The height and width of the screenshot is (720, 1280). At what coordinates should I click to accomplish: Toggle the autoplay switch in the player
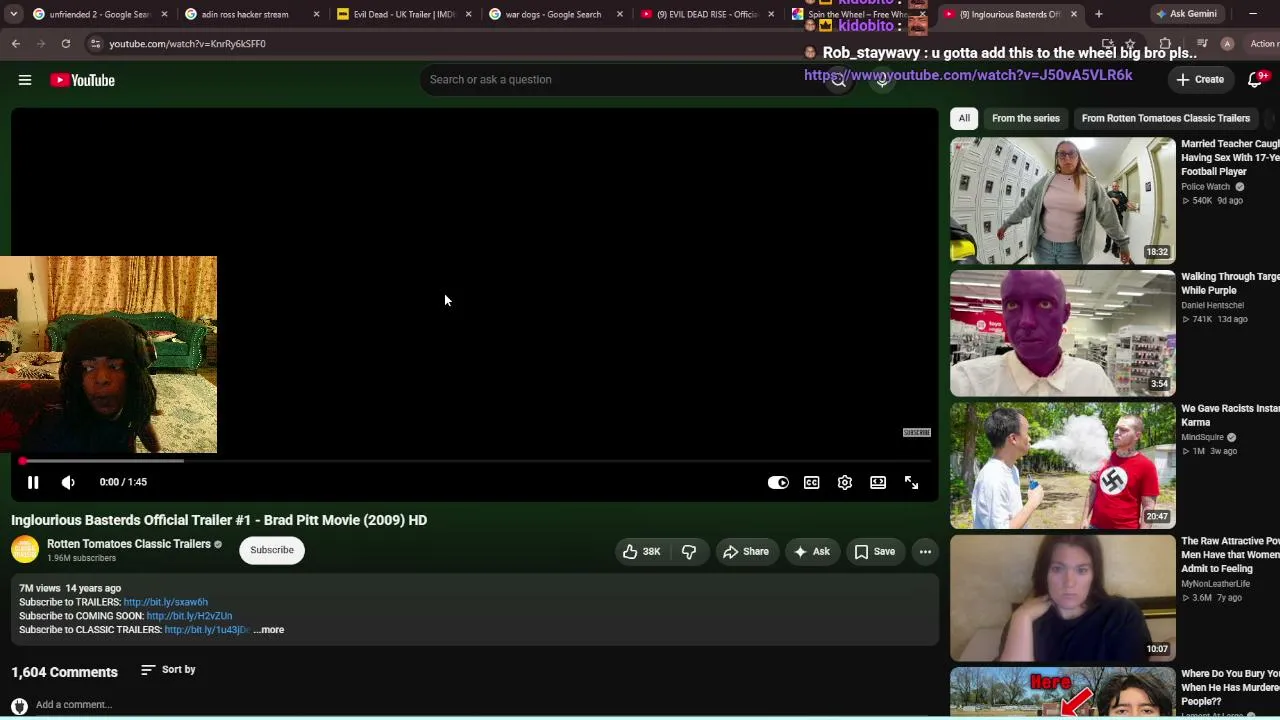pos(778,482)
